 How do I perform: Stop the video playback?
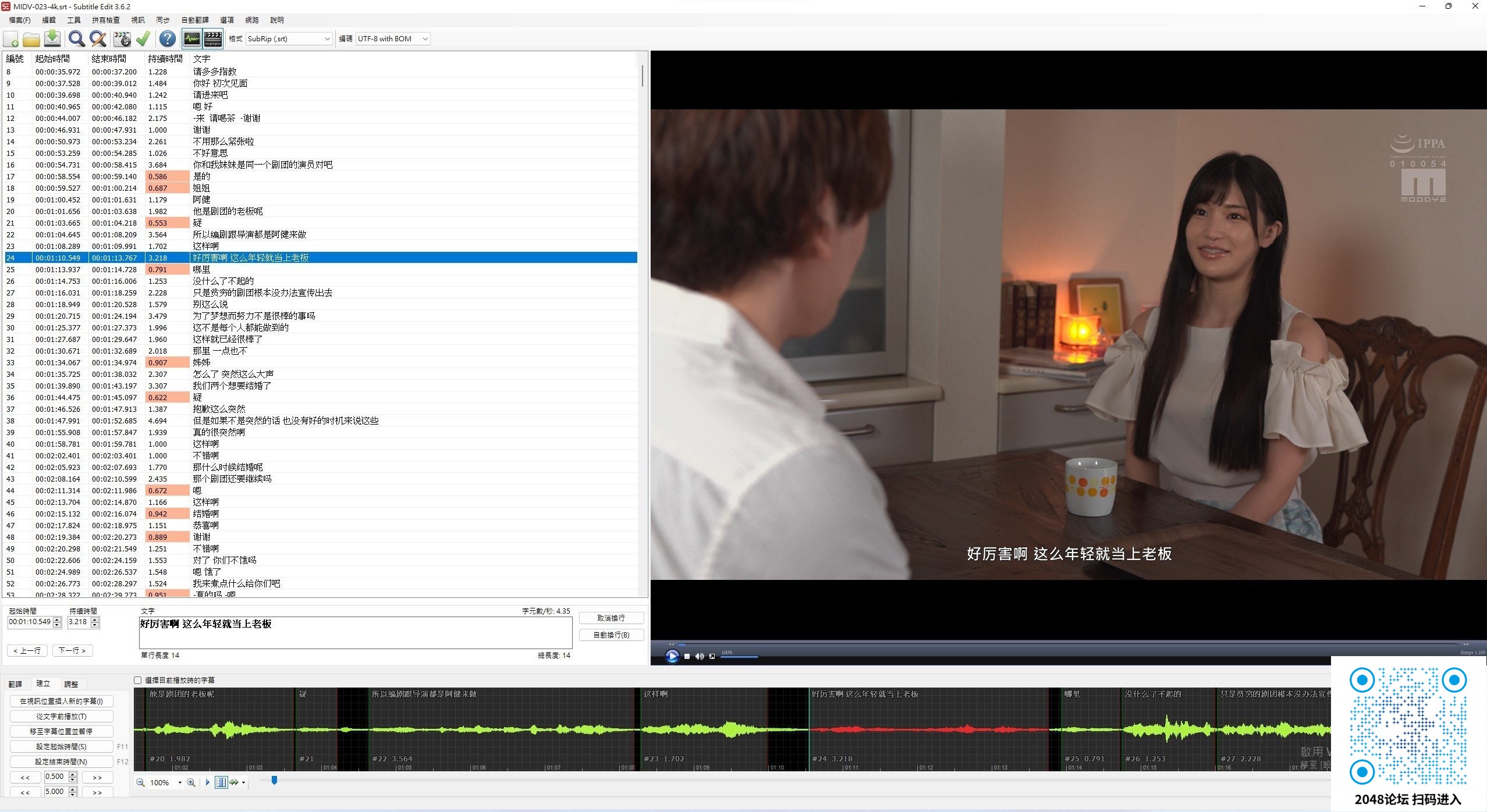tap(687, 656)
